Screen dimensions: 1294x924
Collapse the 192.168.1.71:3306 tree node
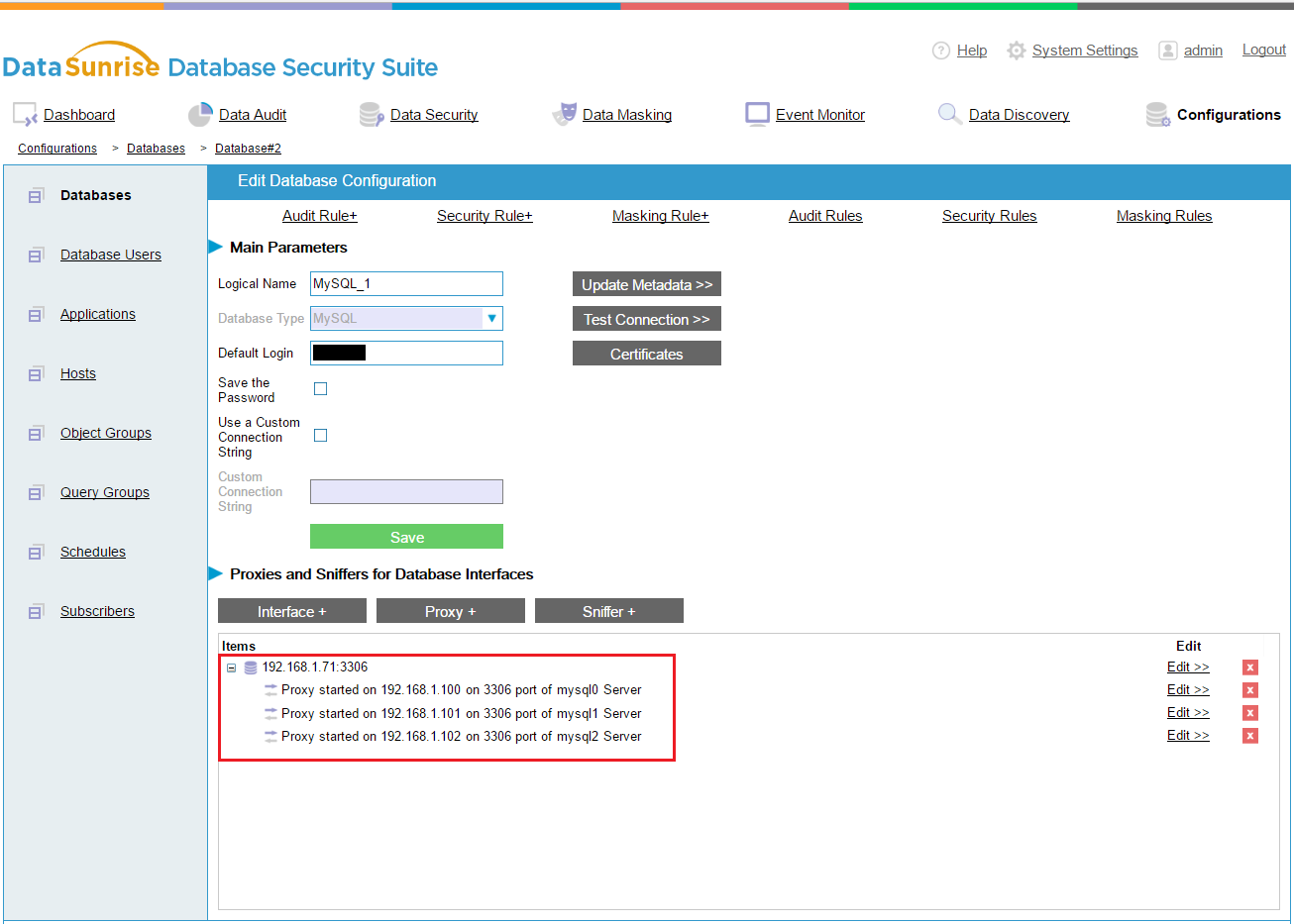pos(231,667)
